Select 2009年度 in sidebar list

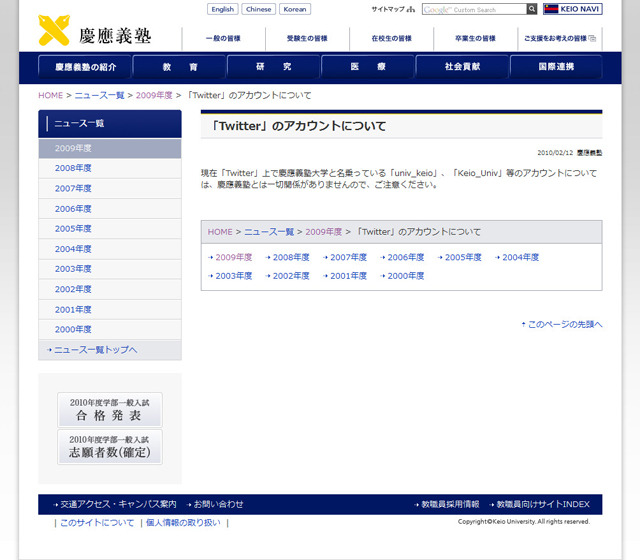[110, 148]
